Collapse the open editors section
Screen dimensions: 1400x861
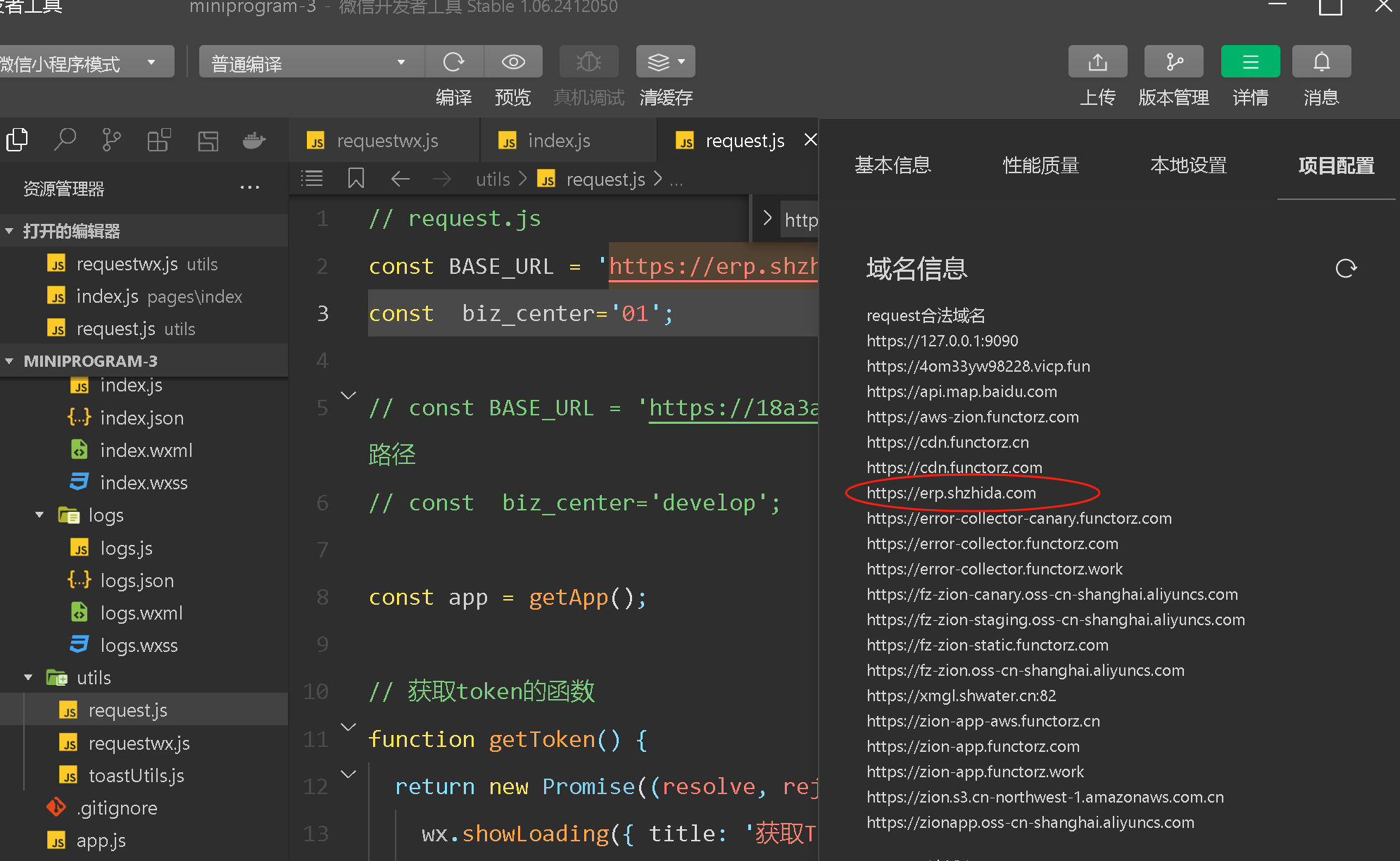9,231
